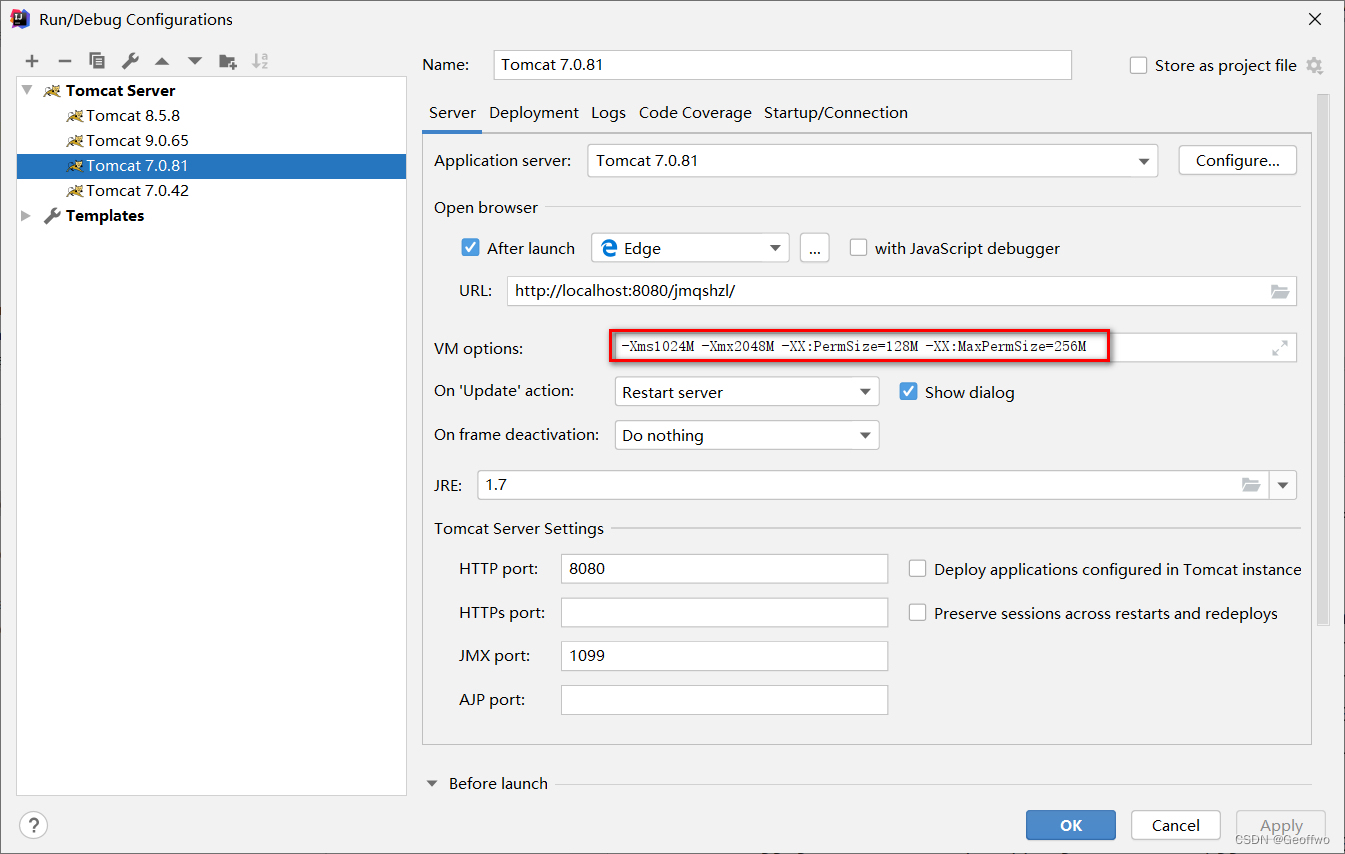This screenshot has width=1345, height=854.
Task: Browse folder icon in JRE field
Action: pyautogui.click(x=1251, y=485)
